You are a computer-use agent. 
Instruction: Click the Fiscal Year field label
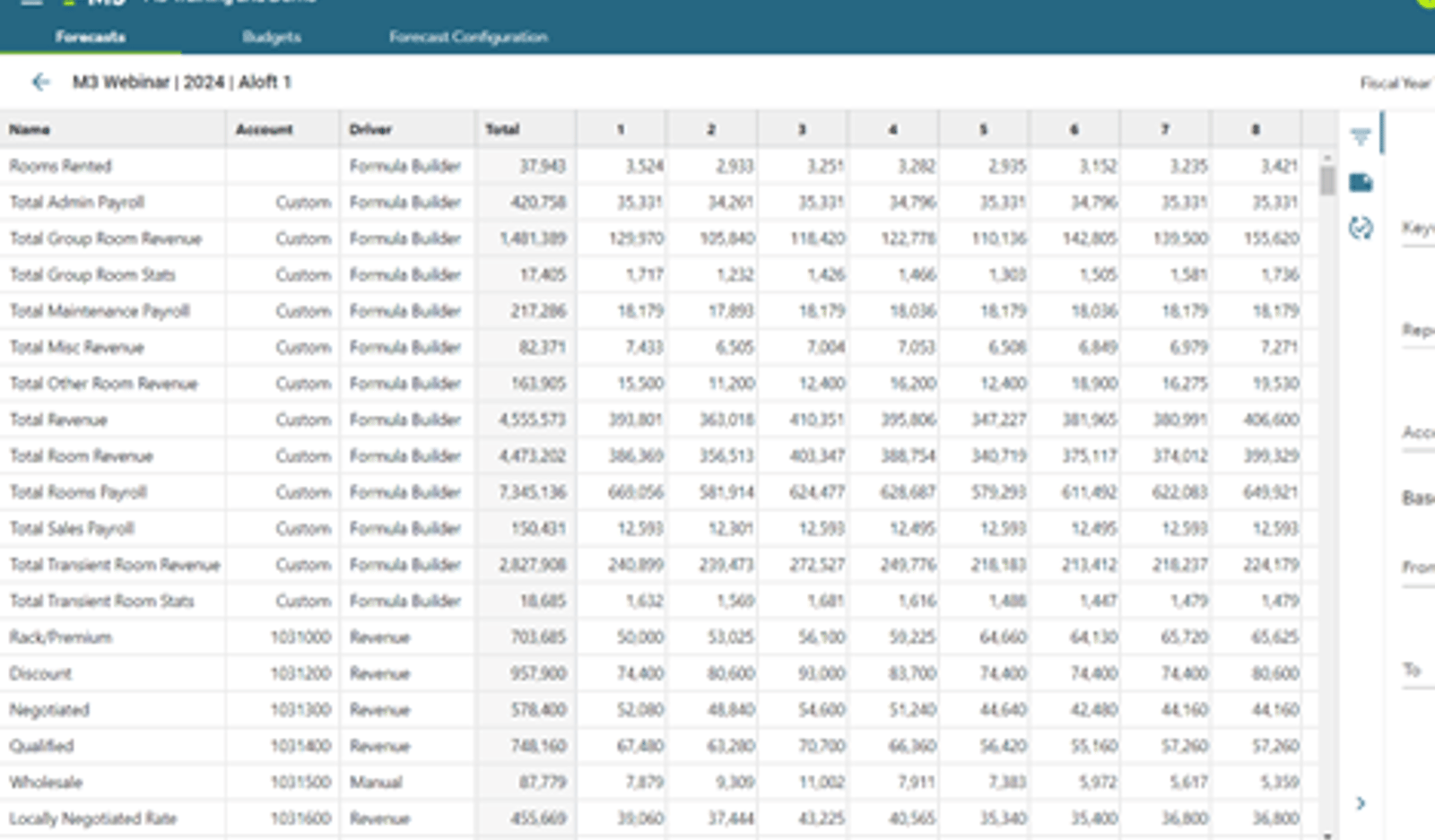pyautogui.click(x=1396, y=82)
